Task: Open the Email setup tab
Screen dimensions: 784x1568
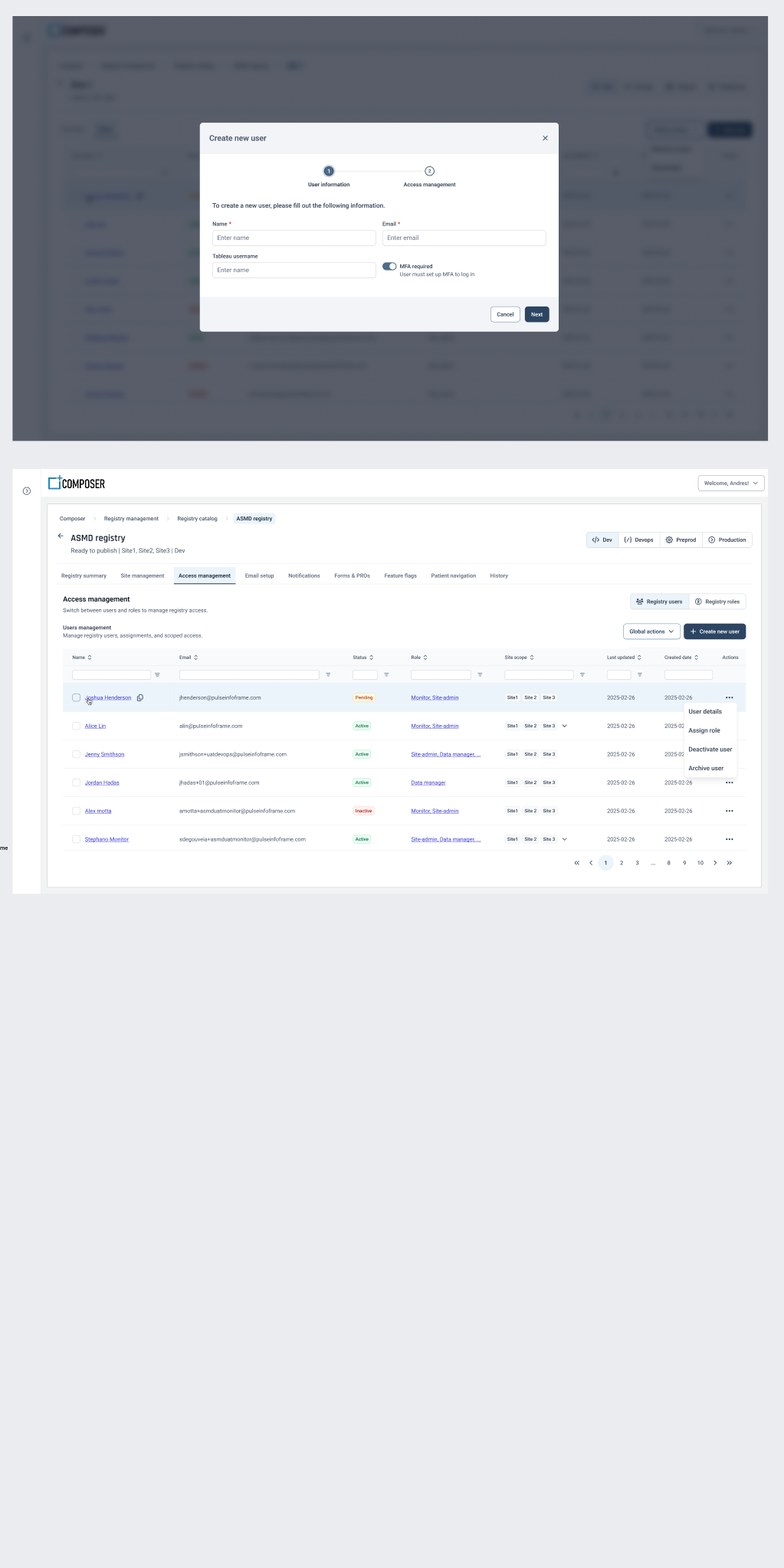Action: [260, 576]
